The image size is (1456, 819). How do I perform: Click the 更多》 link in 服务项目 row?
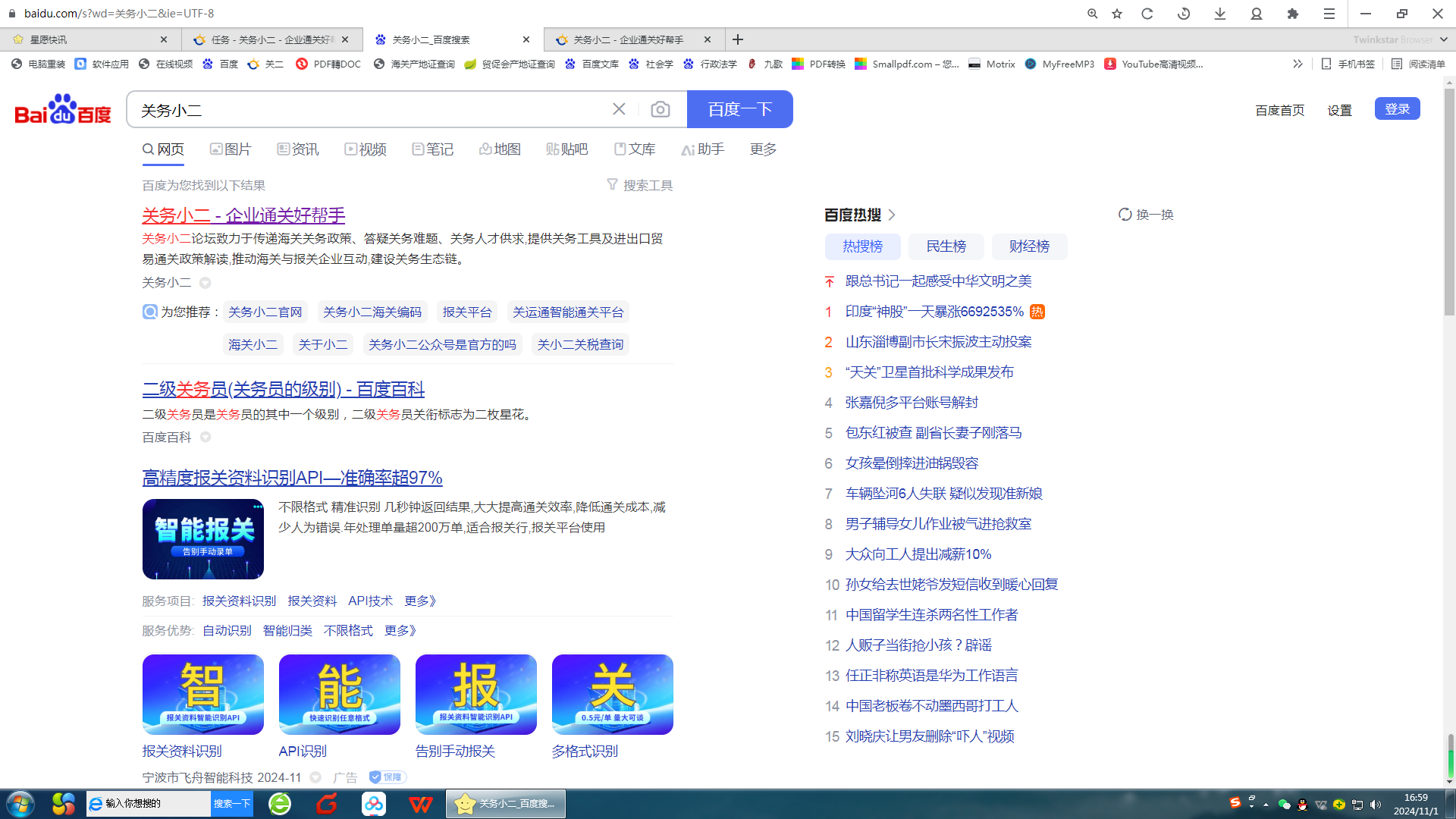click(x=420, y=601)
